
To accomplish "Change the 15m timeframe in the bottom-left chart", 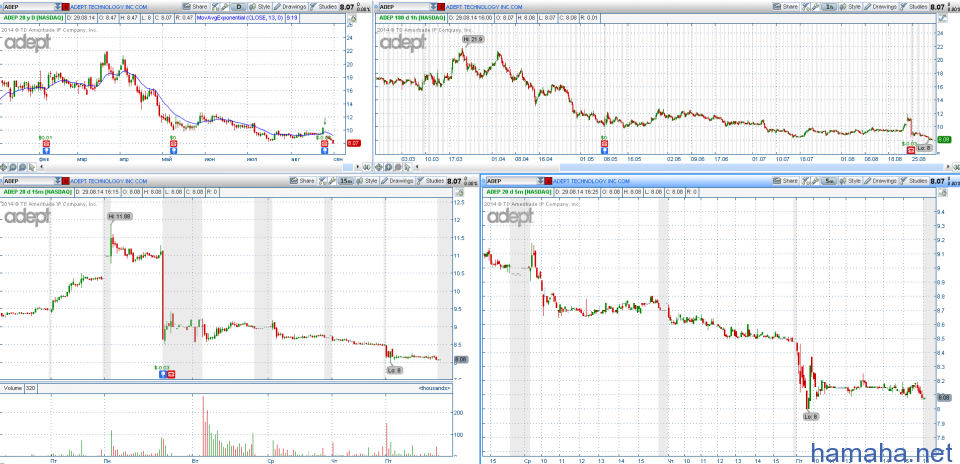I will 345,181.
